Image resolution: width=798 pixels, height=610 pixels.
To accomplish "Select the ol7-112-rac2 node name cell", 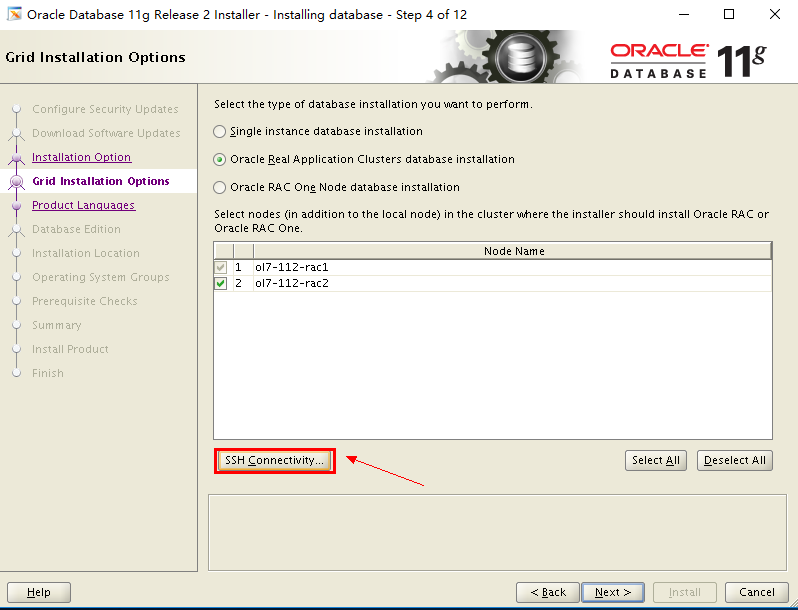I will (512, 283).
